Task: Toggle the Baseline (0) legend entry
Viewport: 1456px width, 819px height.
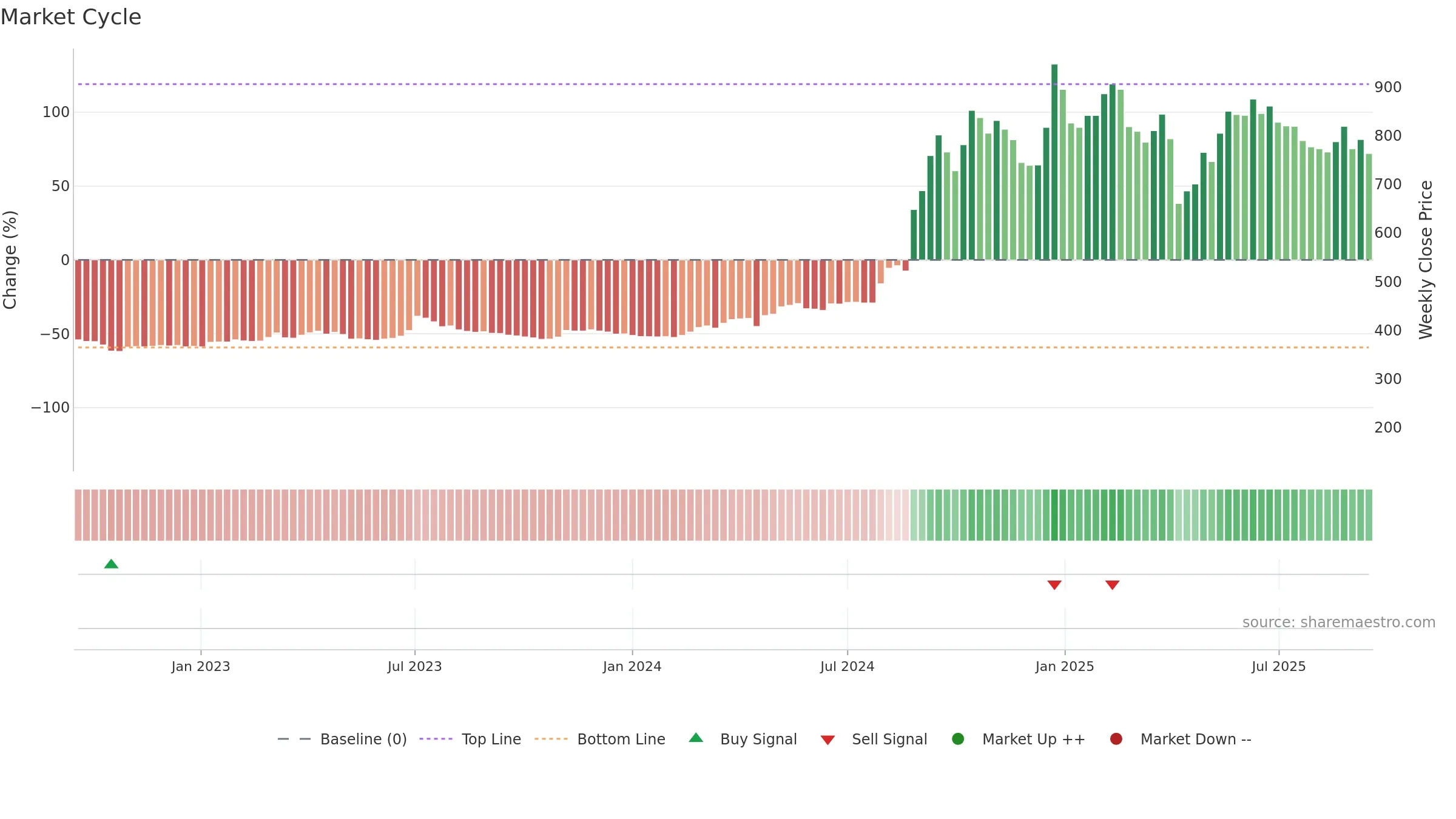Action: tap(342, 739)
